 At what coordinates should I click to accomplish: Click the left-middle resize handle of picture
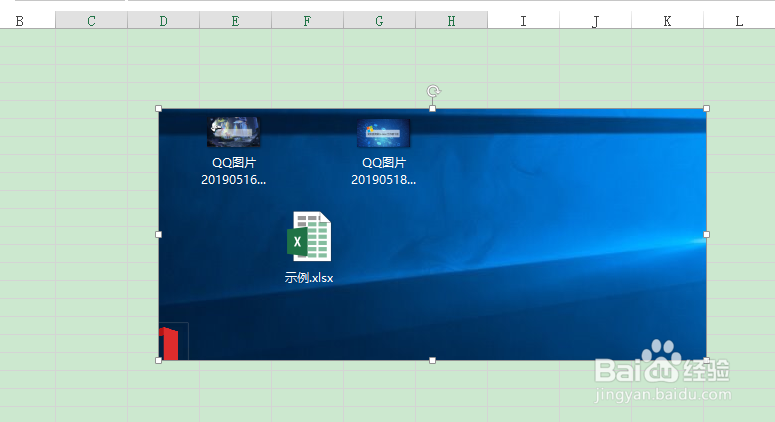coord(159,234)
